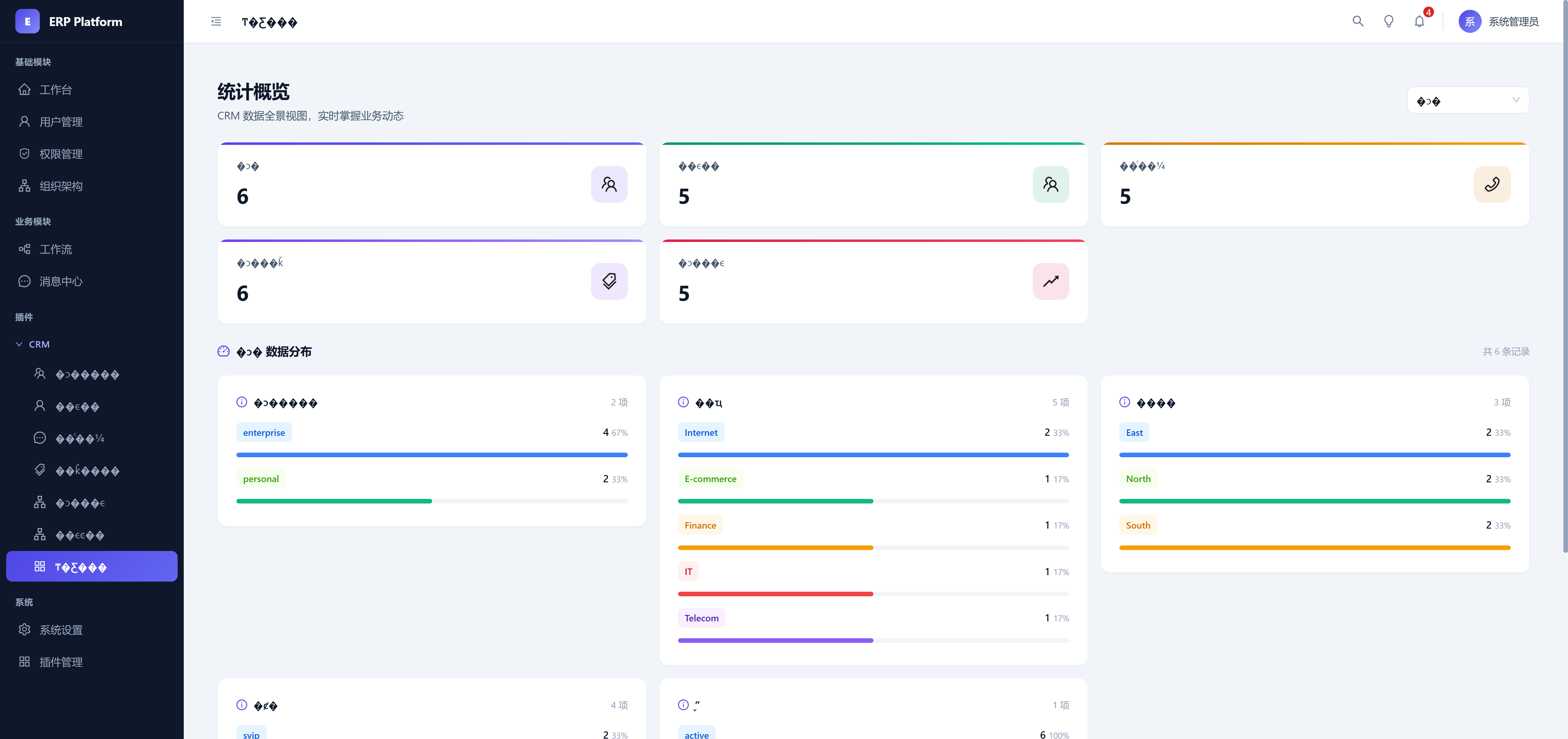This screenshot has width=1568, height=739.
Task: Click the lightbulb icon in header
Action: click(1389, 21)
